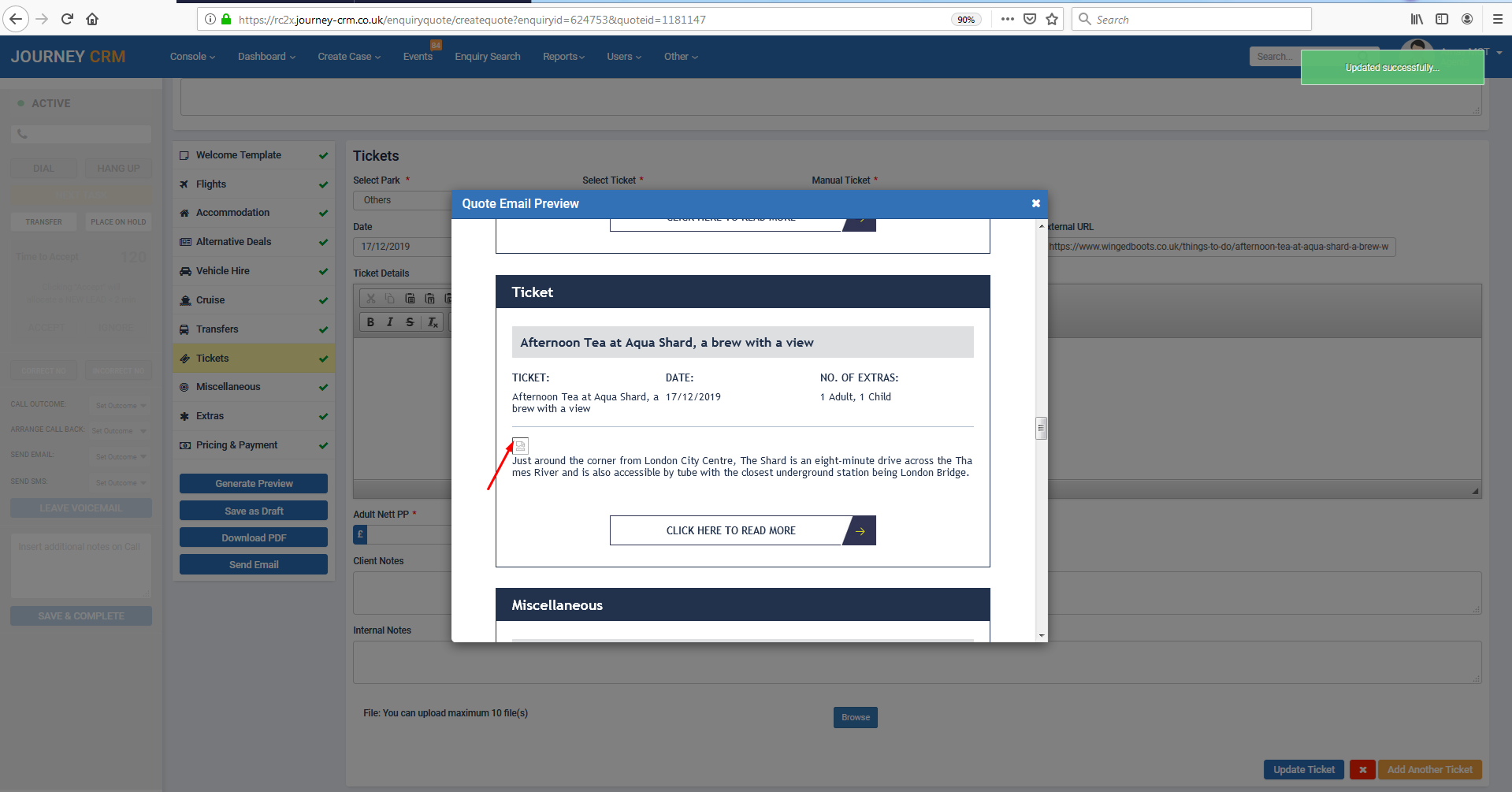The height and width of the screenshot is (792, 1512).
Task: Apply Strikethrough in Ticket Details editor
Action: pyautogui.click(x=410, y=322)
